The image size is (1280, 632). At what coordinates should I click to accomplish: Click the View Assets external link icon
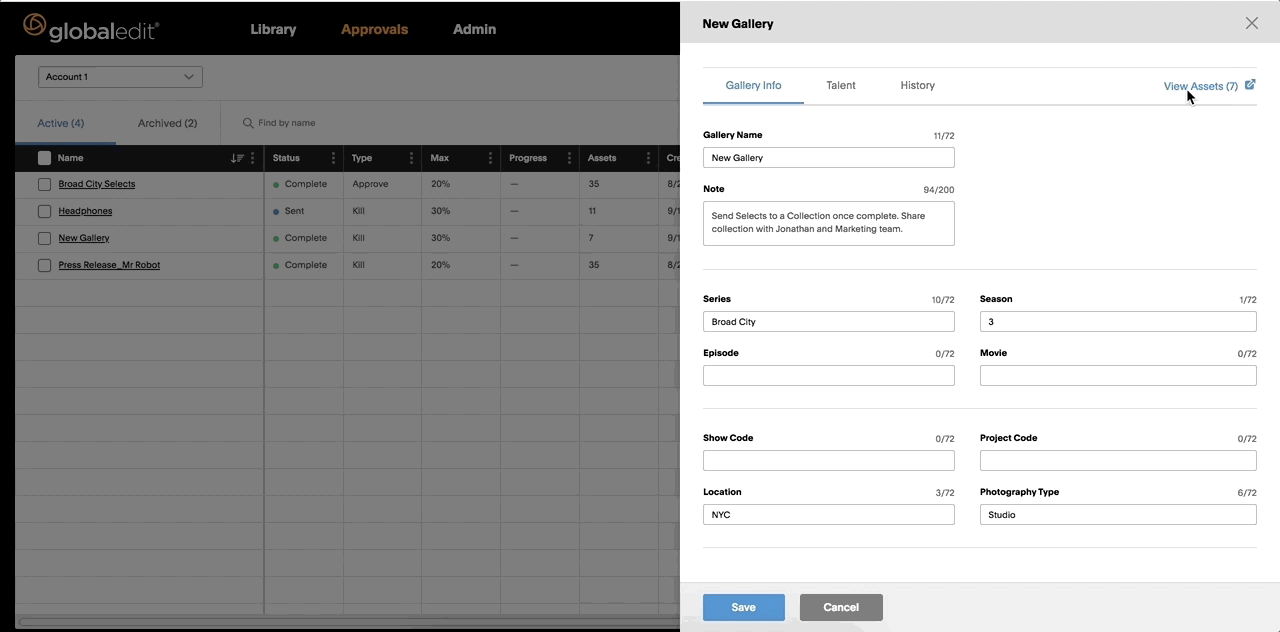coord(1250,85)
